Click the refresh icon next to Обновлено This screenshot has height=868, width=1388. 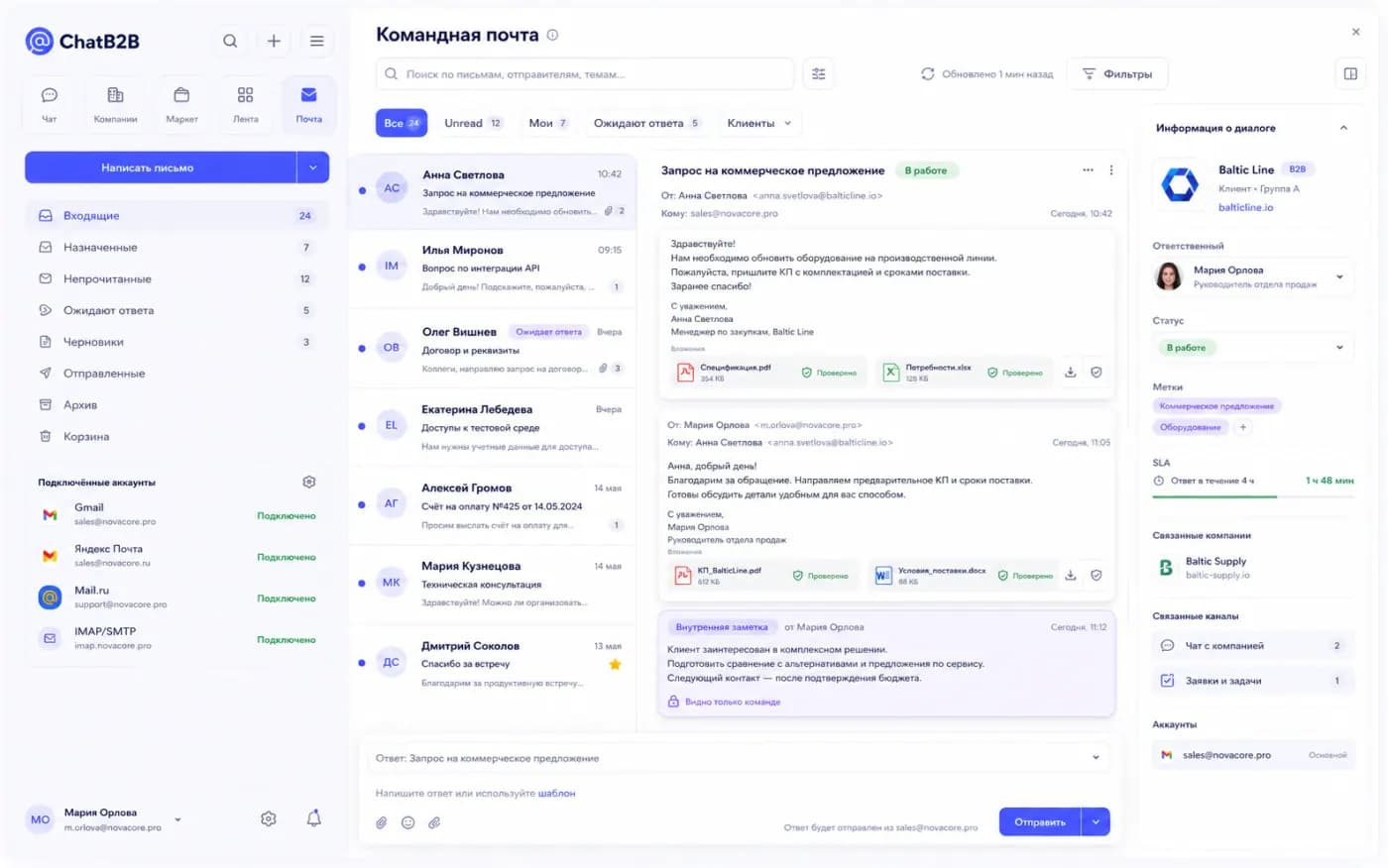(x=928, y=73)
